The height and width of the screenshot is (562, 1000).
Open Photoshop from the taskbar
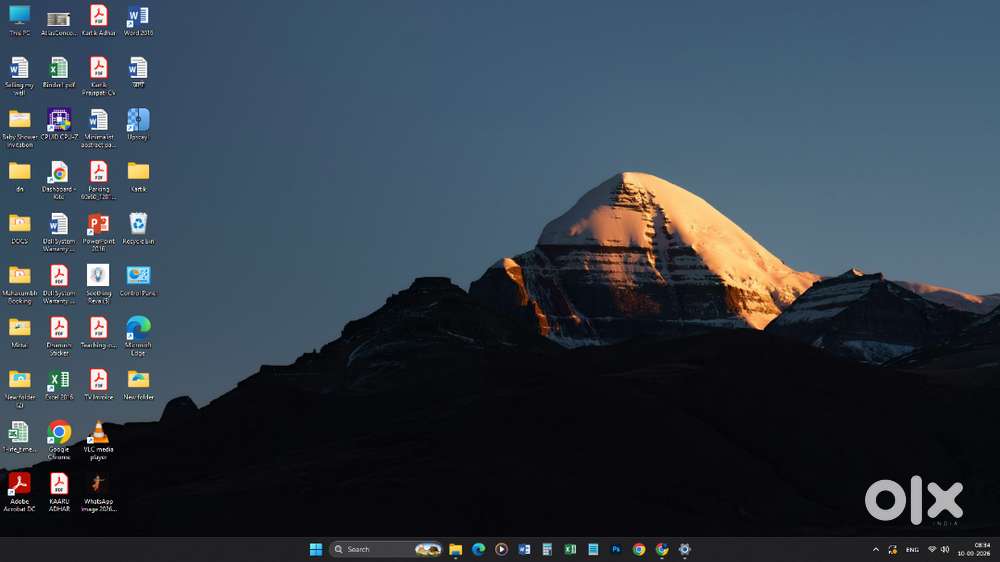click(x=615, y=549)
